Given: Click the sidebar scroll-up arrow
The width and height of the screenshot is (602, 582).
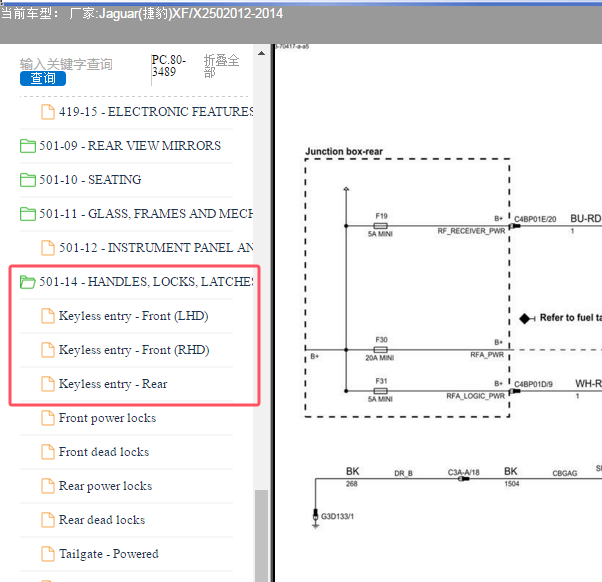Looking at the screenshot, I should 261,53.
